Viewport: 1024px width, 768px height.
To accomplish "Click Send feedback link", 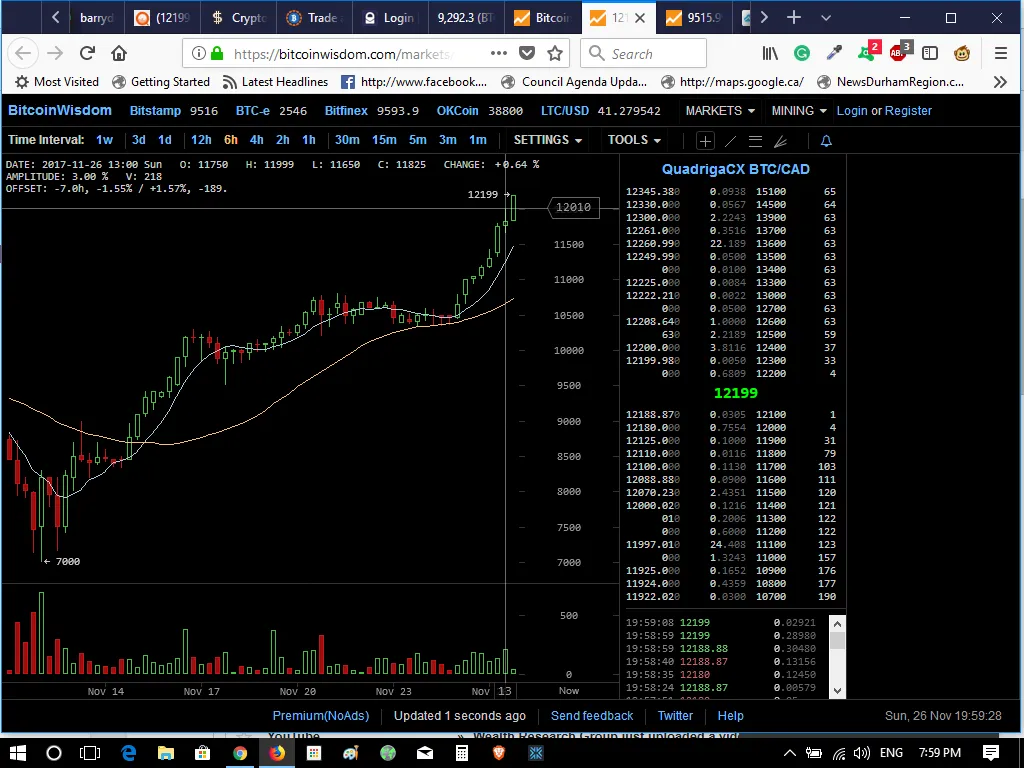I will pyautogui.click(x=592, y=716).
